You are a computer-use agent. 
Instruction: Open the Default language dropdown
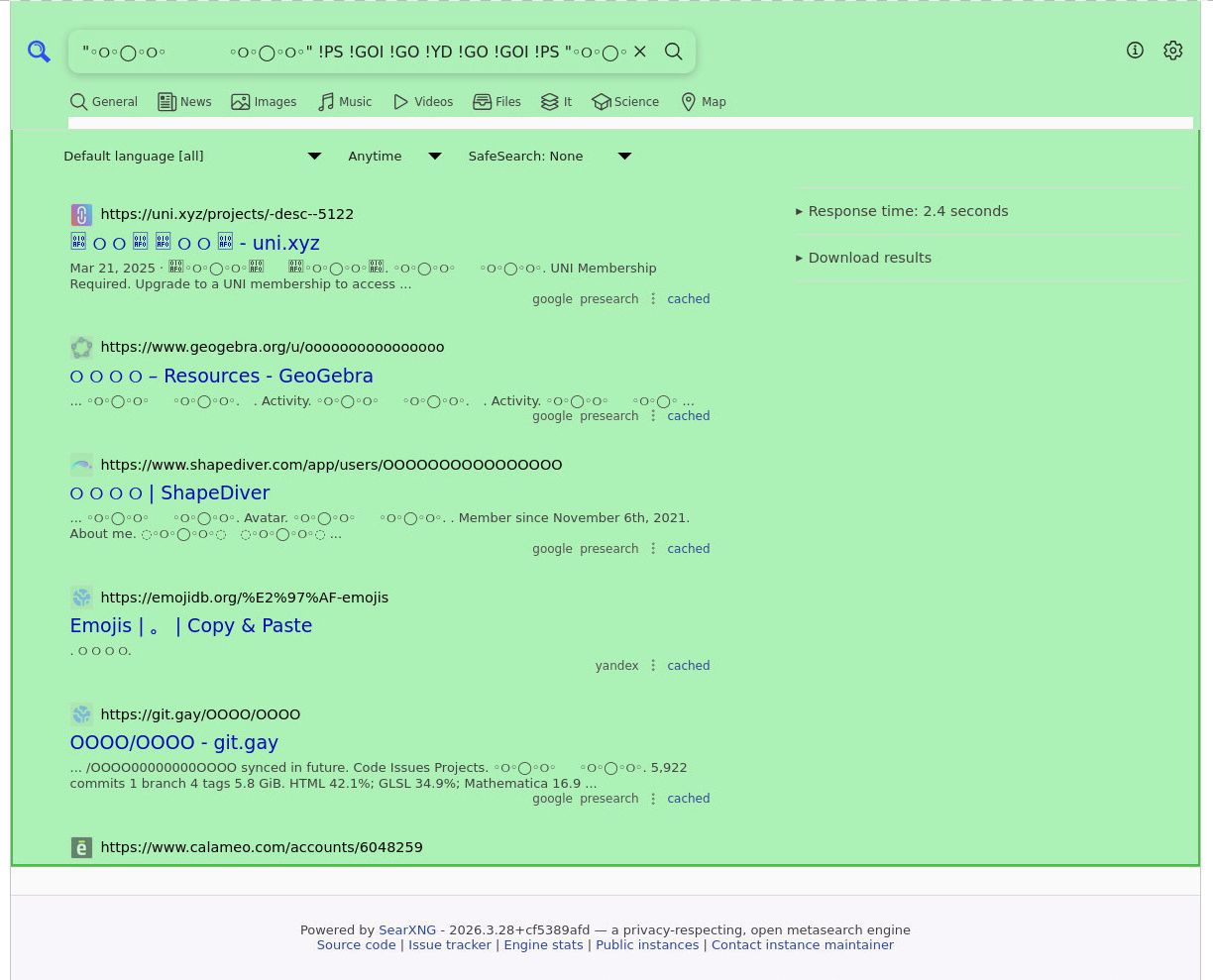point(192,157)
